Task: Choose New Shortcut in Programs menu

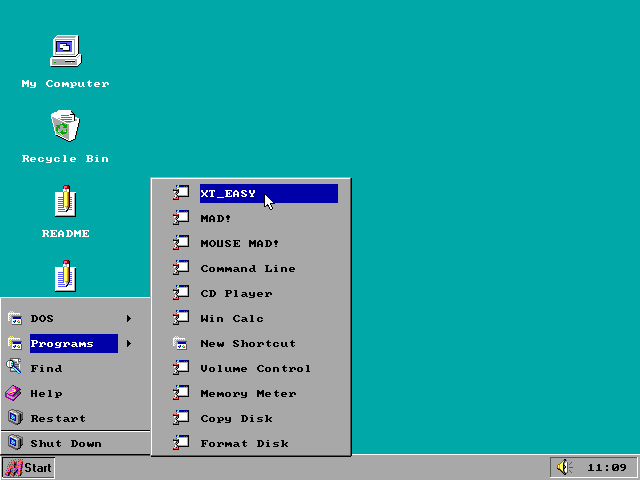Action: (x=251, y=344)
